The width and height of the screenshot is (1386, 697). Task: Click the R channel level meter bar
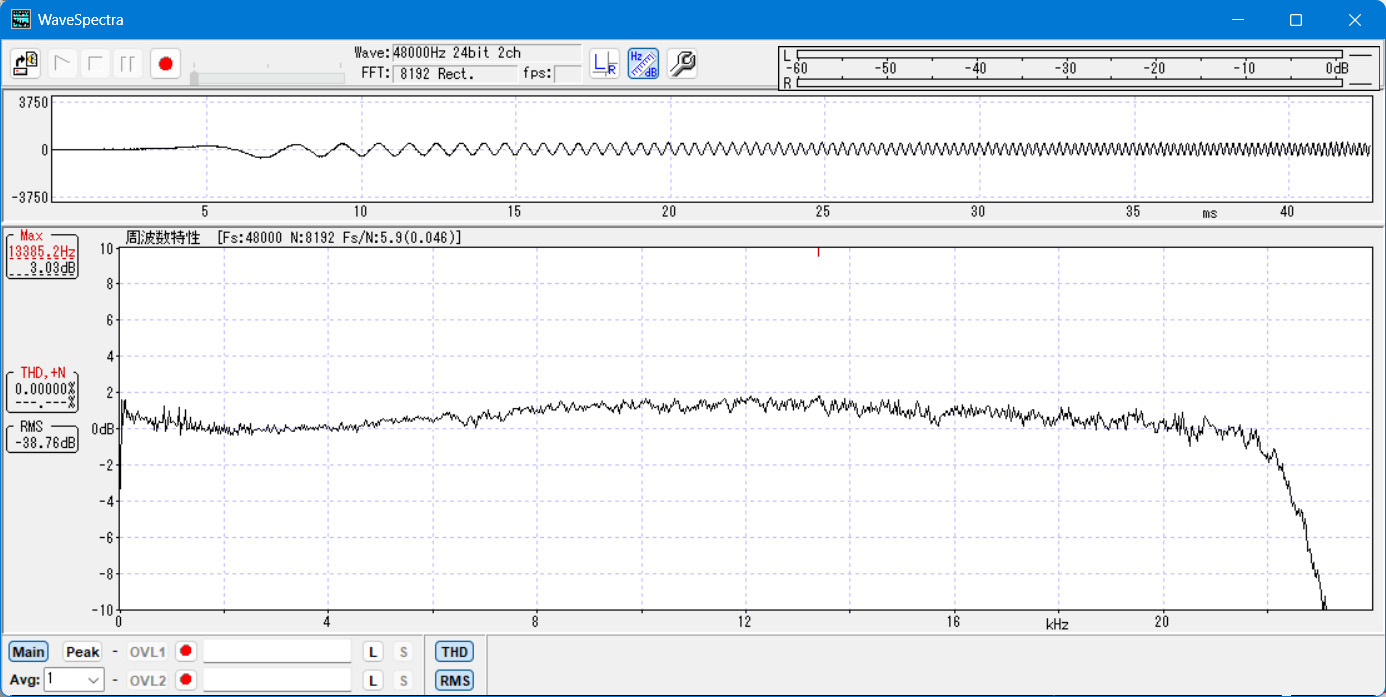tap(1069, 83)
